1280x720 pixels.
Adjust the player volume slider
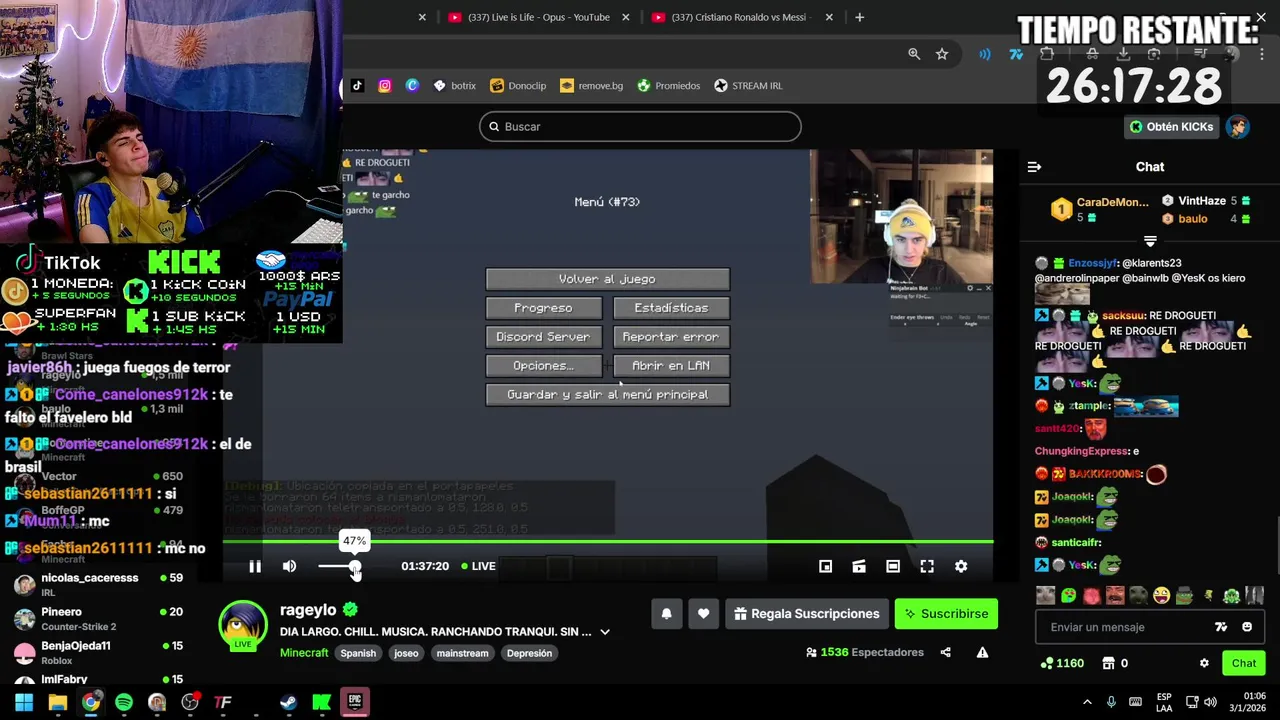[338, 566]
